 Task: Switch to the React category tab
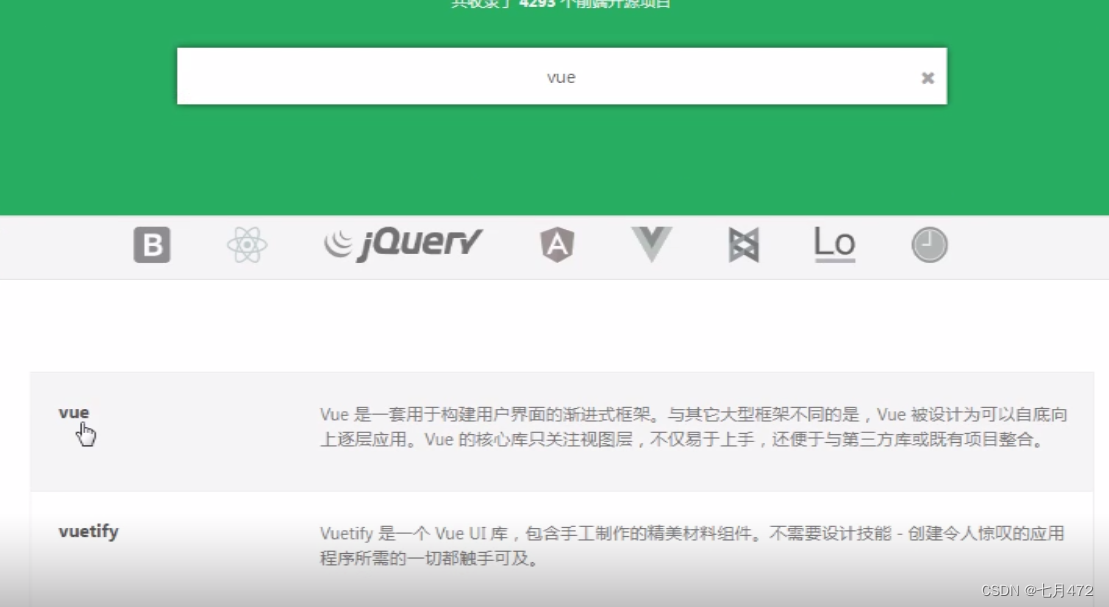coord(248,243)
